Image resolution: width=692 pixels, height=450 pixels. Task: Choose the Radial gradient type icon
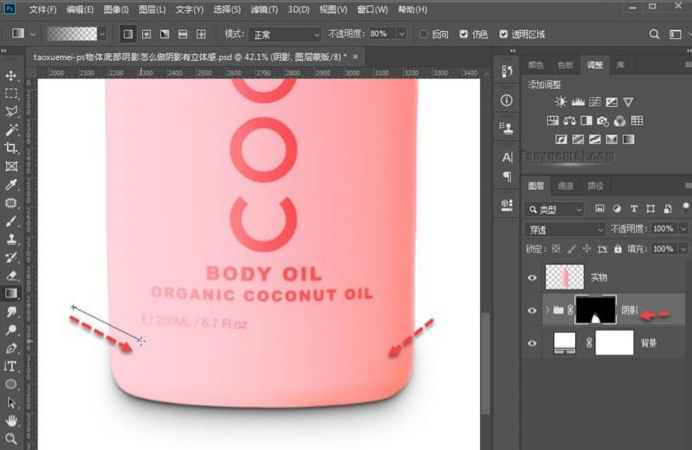[x=147, y=34]
